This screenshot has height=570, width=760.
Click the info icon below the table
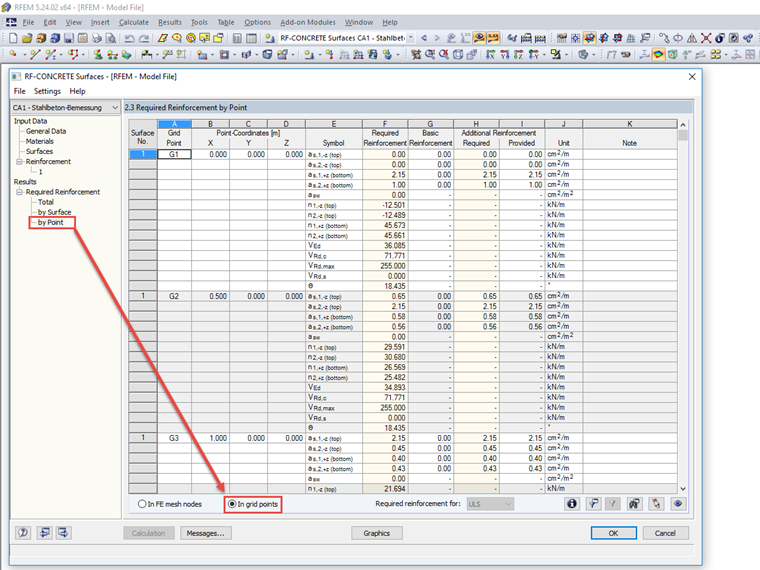[572, 504]
